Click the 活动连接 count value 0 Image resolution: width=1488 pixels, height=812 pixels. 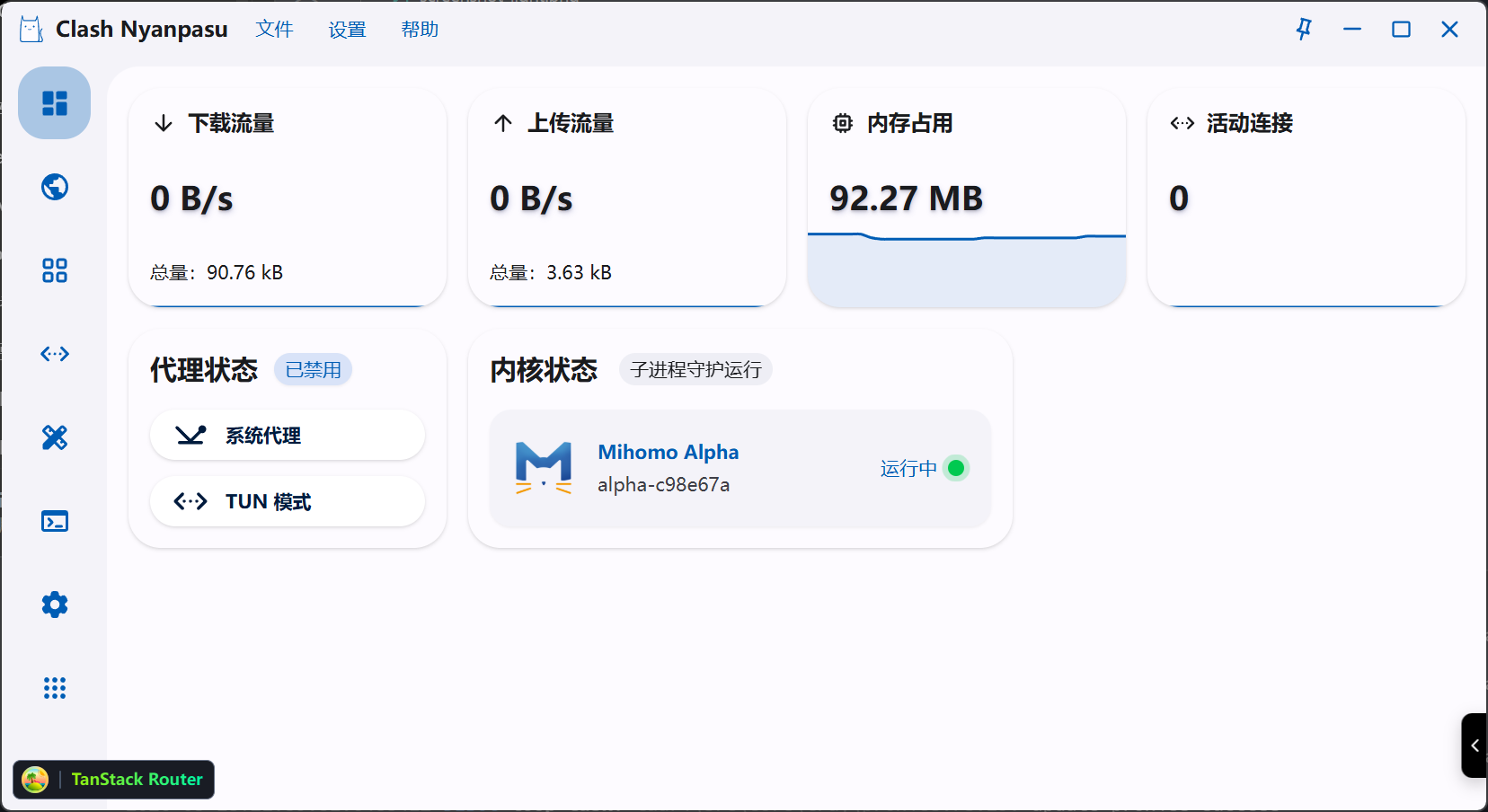point(1179,199)
